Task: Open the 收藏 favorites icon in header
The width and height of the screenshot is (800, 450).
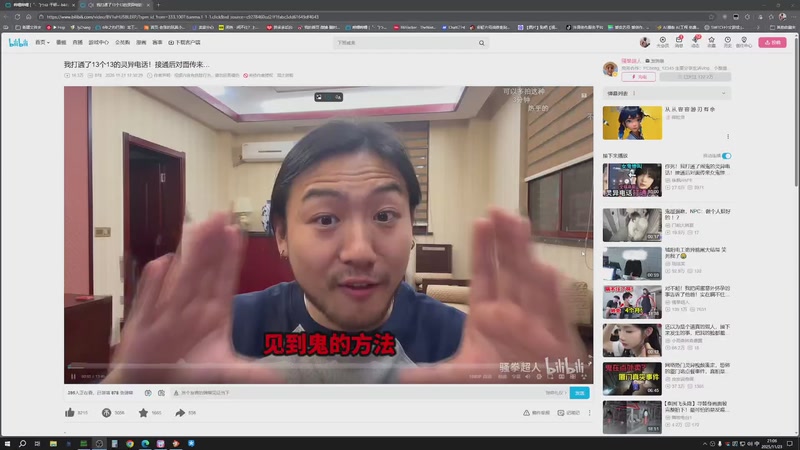Action: pyautogui.click(x=711, y=42)
